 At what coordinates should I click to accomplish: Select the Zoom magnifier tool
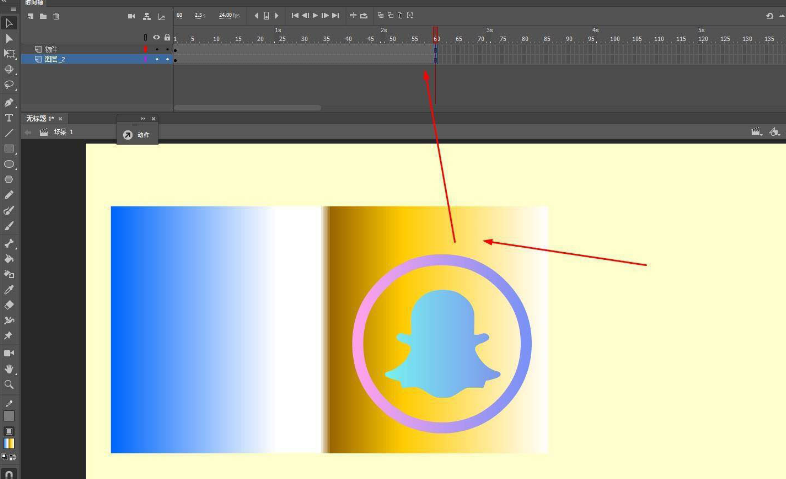pyautogui.click(x=9, y=384)
